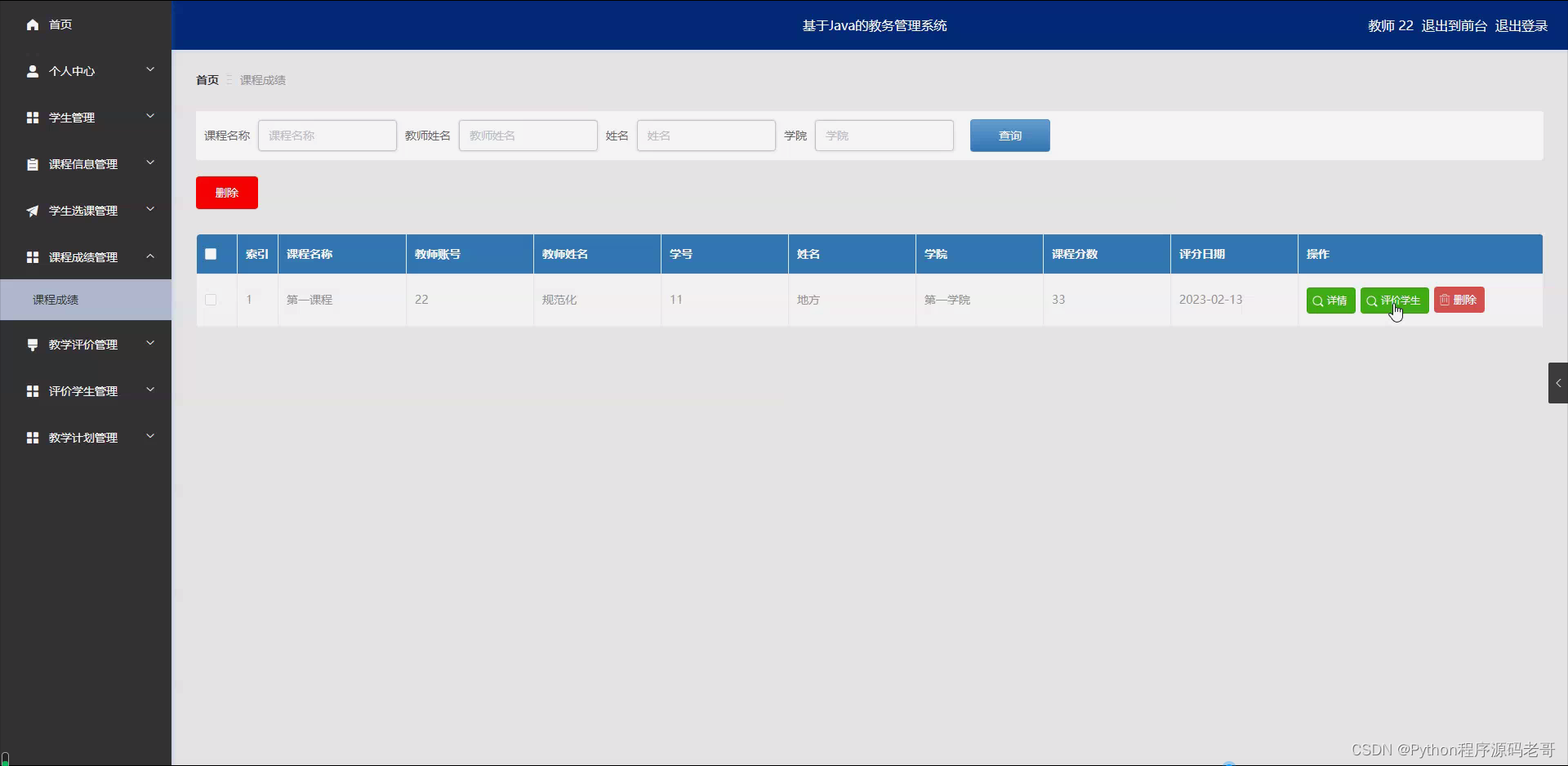Click inside the 课程名称 input field

coord(327,136)
